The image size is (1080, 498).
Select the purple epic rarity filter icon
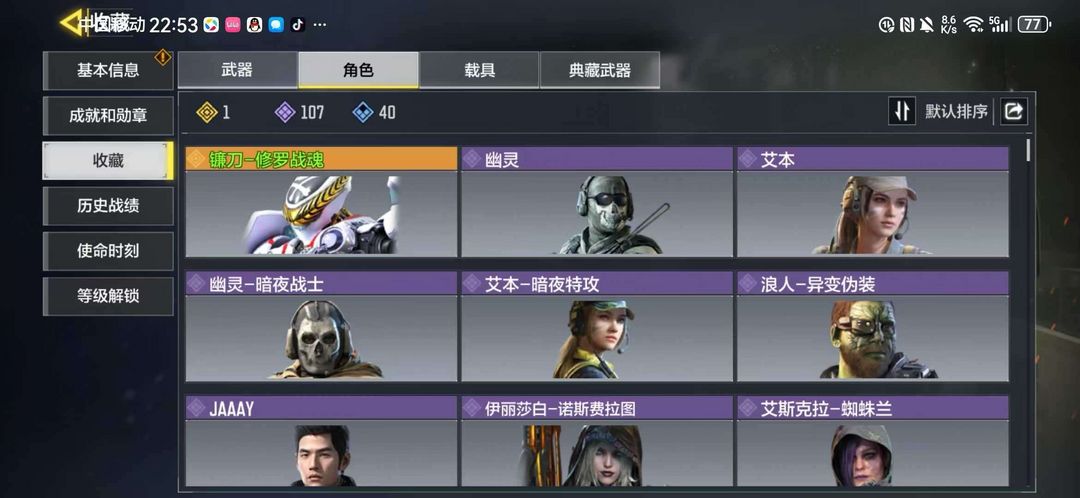click(285, 112)
